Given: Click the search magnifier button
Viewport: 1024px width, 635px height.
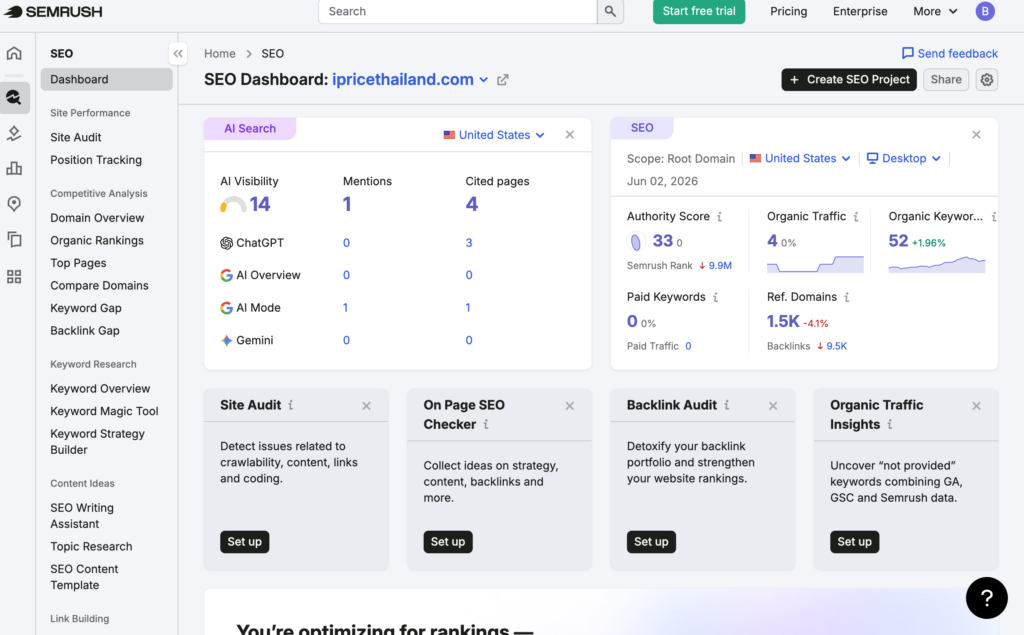Looking at the screenshot, I should coord(610,11).
